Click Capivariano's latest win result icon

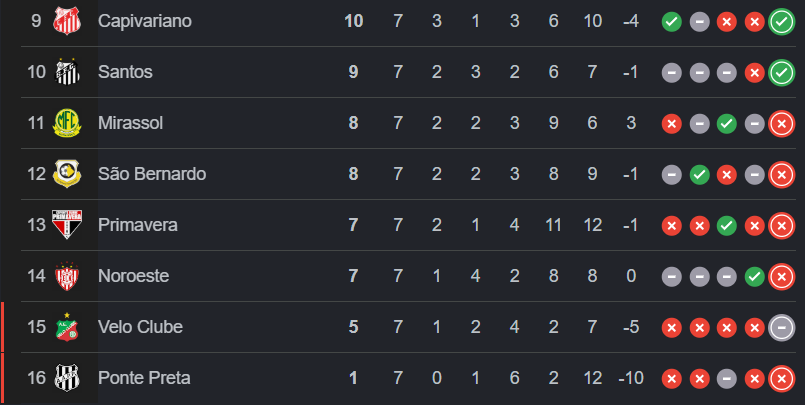[x=782, y=21]
